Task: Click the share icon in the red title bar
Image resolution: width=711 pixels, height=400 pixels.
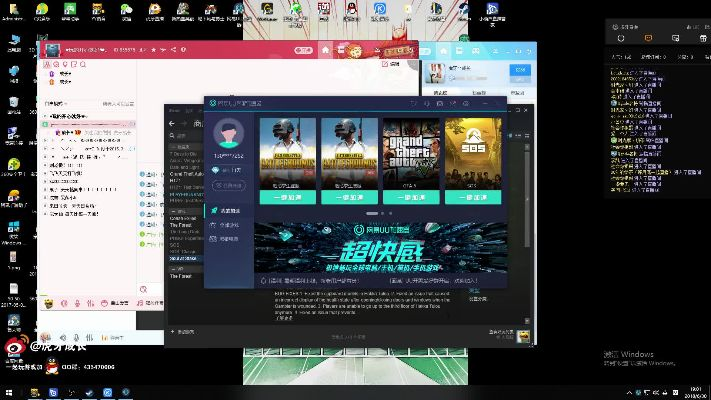Action: [x=173, y=49]
